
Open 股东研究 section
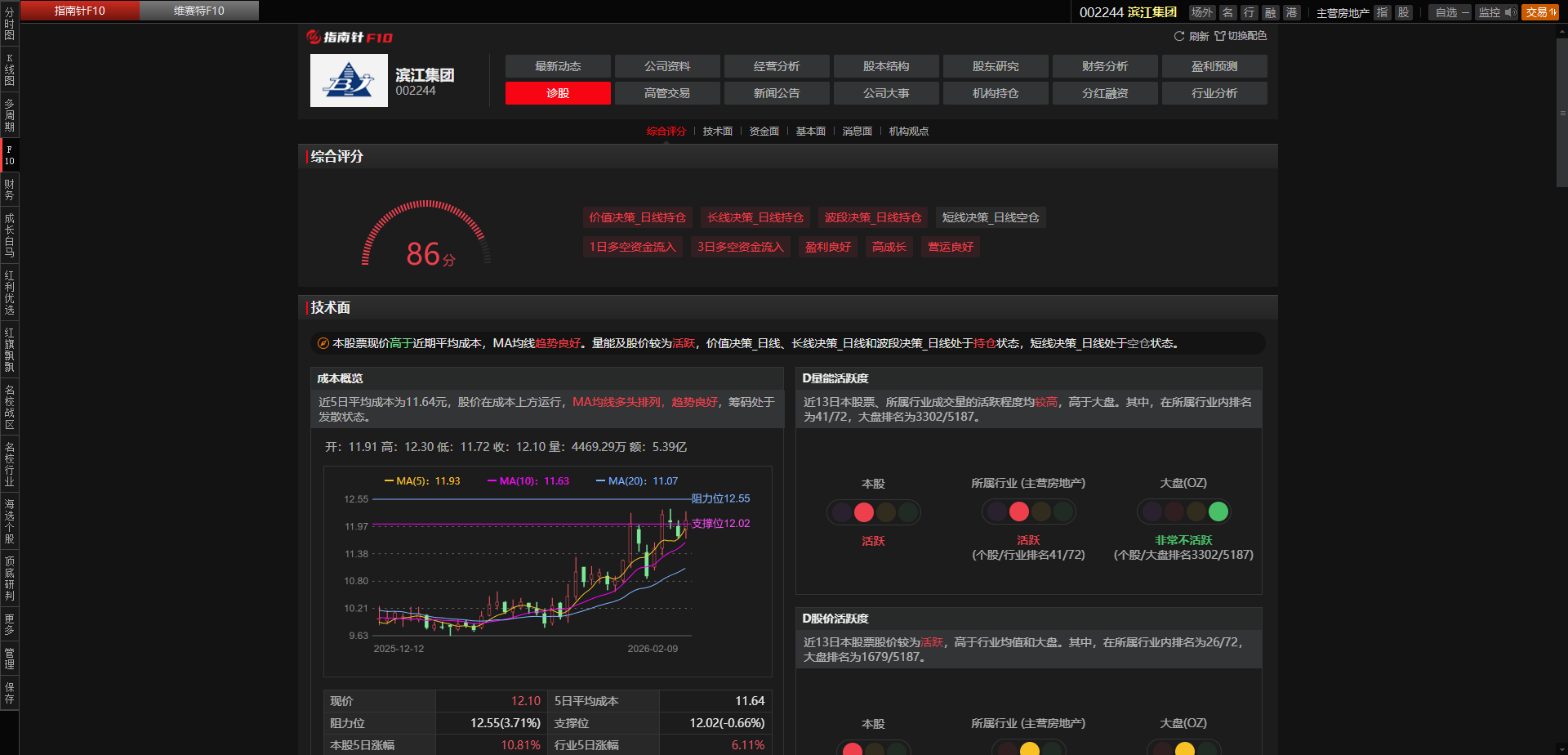[996, 66]
